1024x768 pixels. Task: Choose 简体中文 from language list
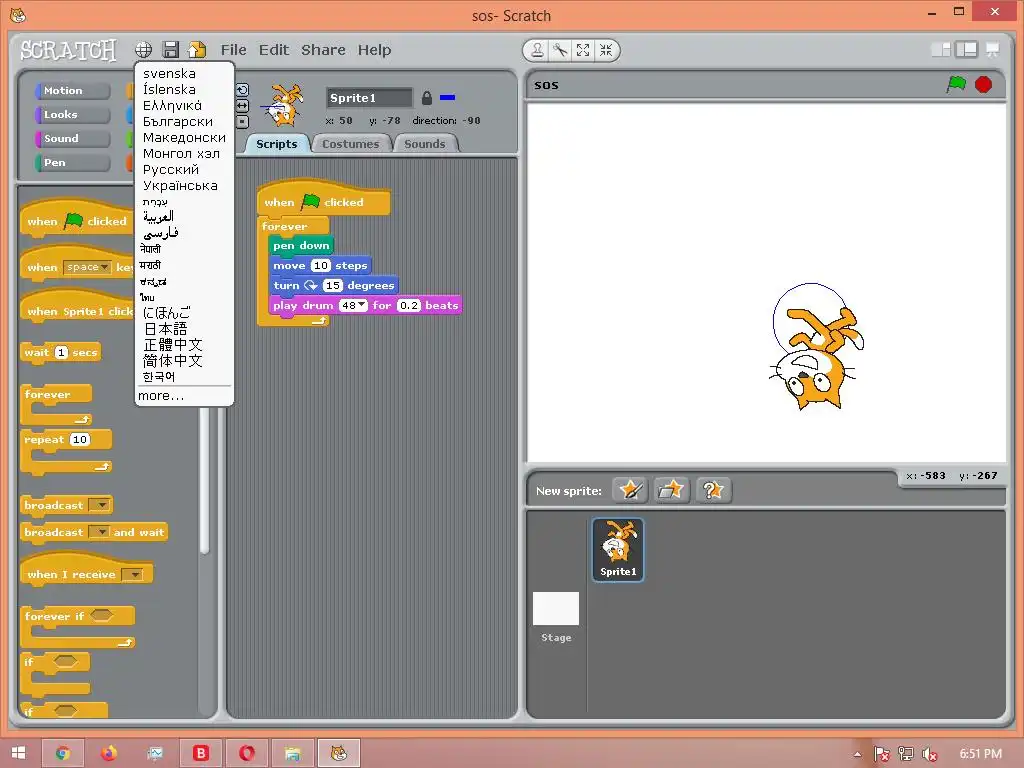[173, 360]
